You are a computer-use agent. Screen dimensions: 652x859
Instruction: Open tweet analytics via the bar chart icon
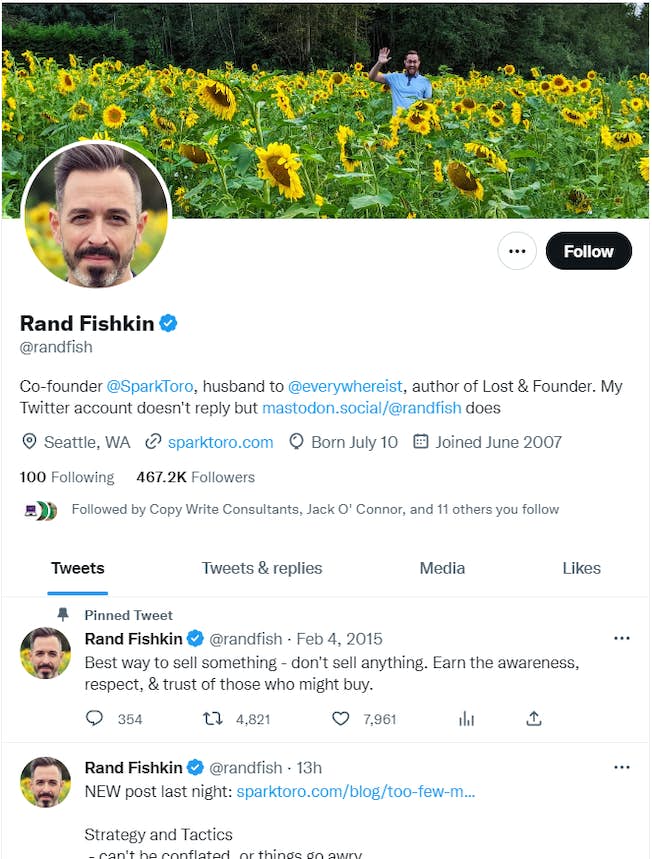pos(466,719)
